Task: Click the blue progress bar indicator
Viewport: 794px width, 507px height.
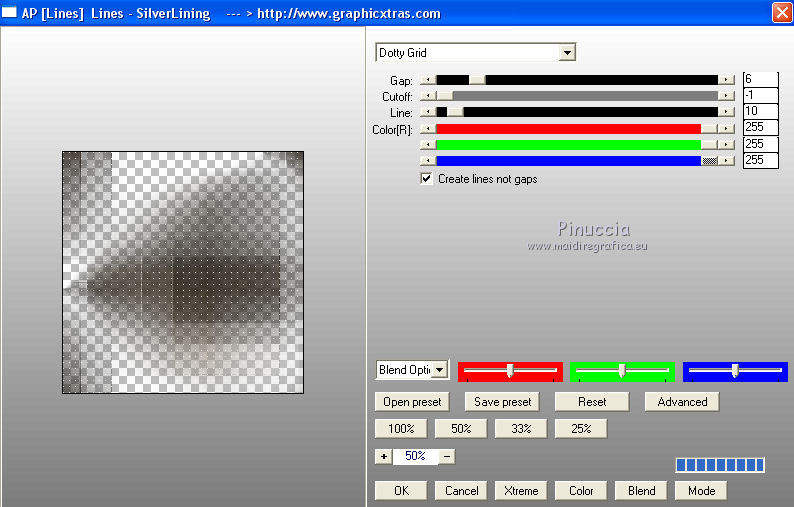Action: click(x=720, y=465)
